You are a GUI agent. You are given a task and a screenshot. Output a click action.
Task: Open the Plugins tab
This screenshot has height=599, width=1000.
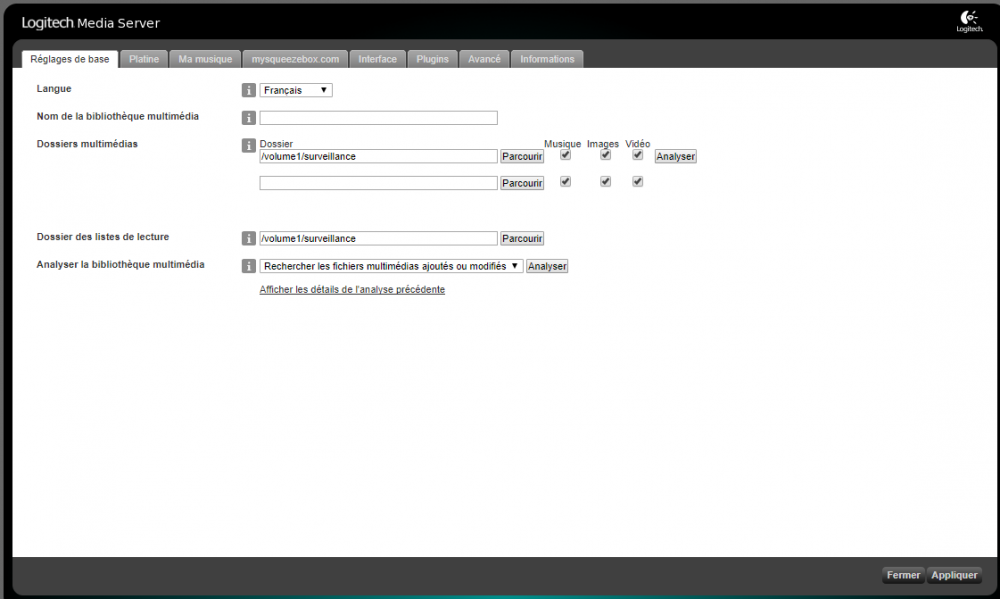(x=432, y=59)
